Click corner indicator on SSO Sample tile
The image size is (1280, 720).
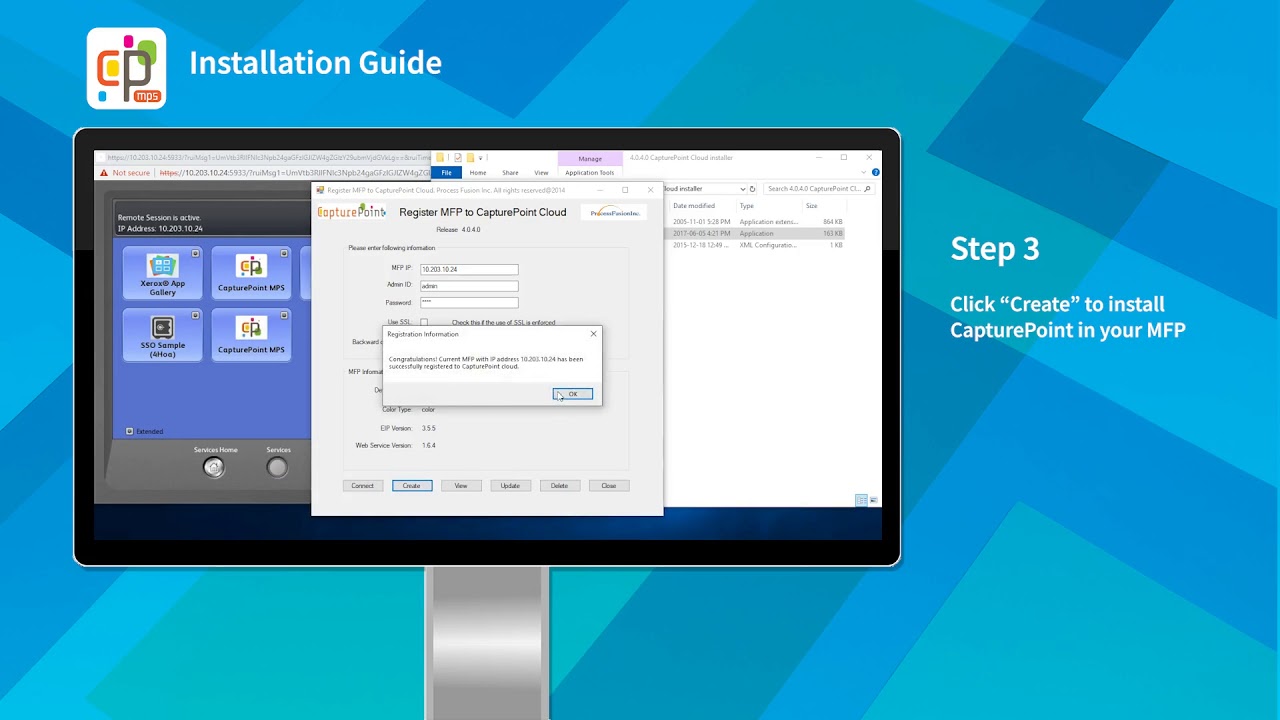pyautogui.click(x=195, y=316)
